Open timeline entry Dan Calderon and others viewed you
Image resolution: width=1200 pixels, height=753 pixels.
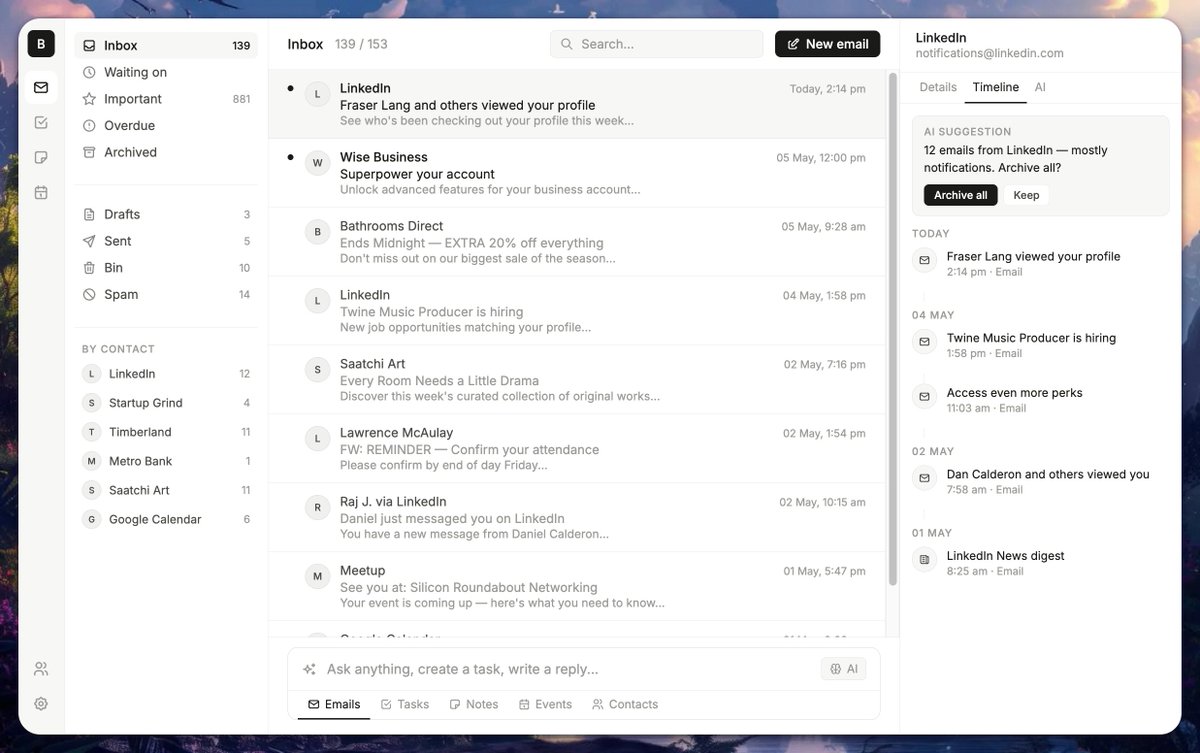pos(1040,481)
